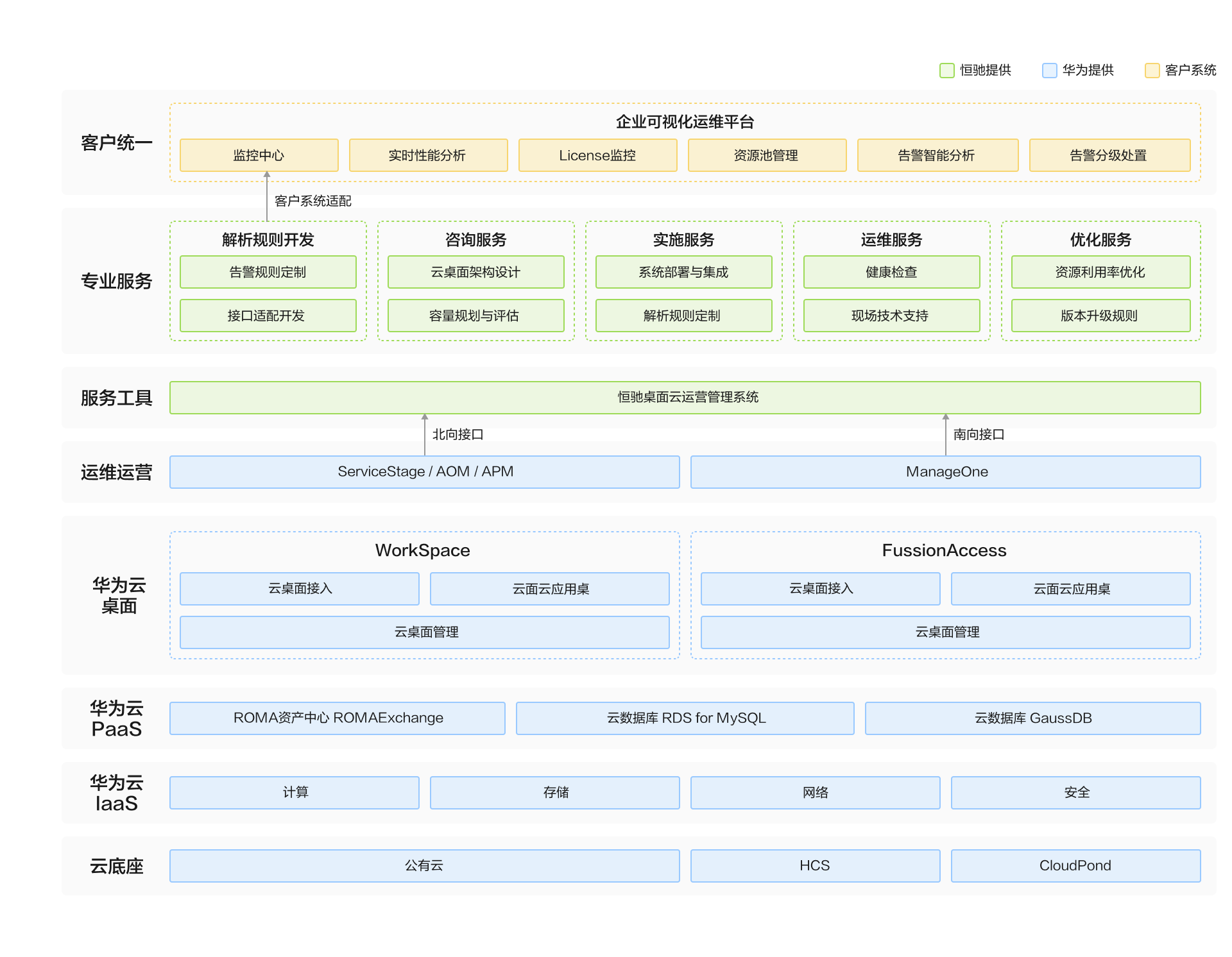The image size is (1232, 957).
Task: Click the 容量规划与评估 box
Action: point(476,316)
